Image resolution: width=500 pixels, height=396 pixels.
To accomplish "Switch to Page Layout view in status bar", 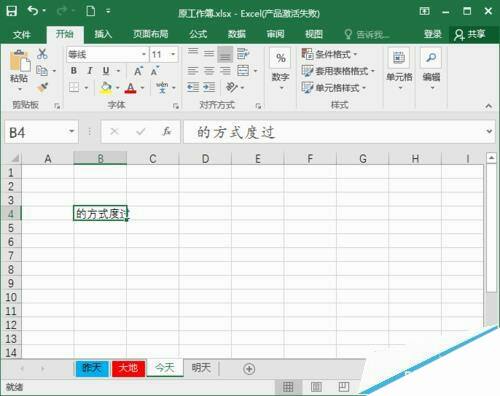I will click(x=316, y=387).
